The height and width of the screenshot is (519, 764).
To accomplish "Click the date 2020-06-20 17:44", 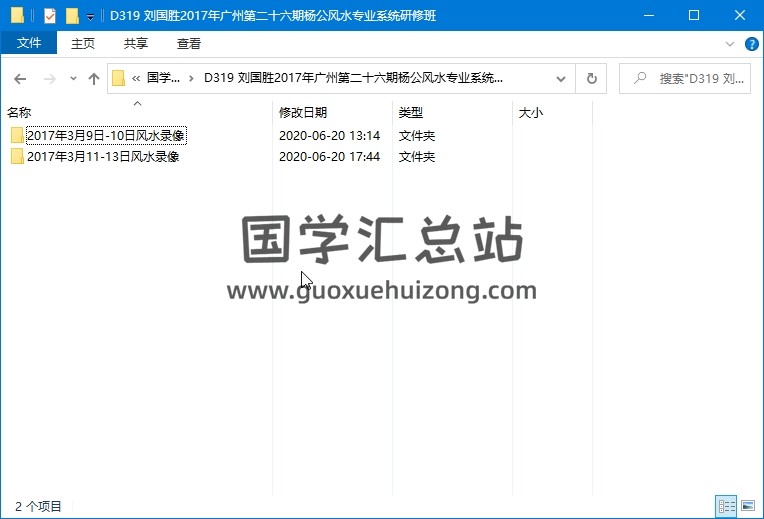I will click(329, 156).
